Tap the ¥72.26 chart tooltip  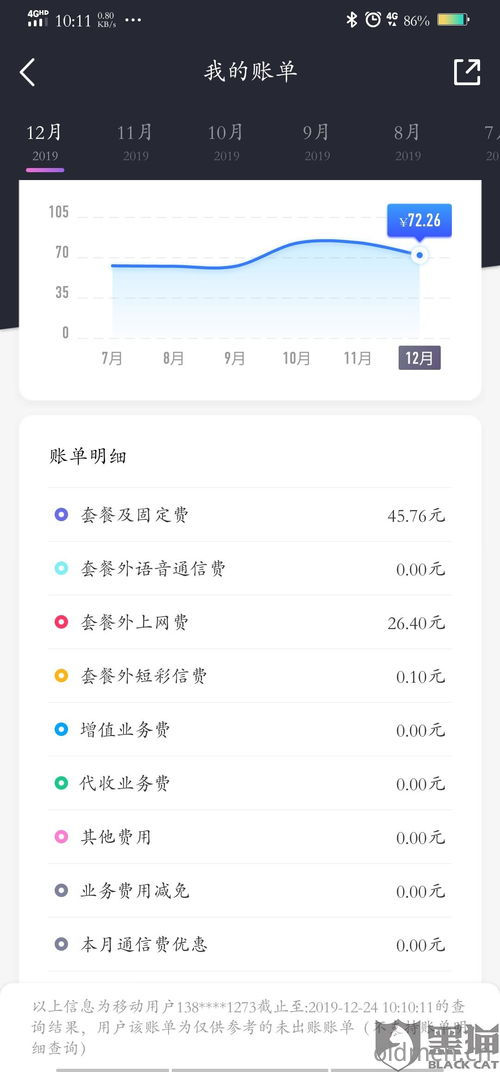419,220
